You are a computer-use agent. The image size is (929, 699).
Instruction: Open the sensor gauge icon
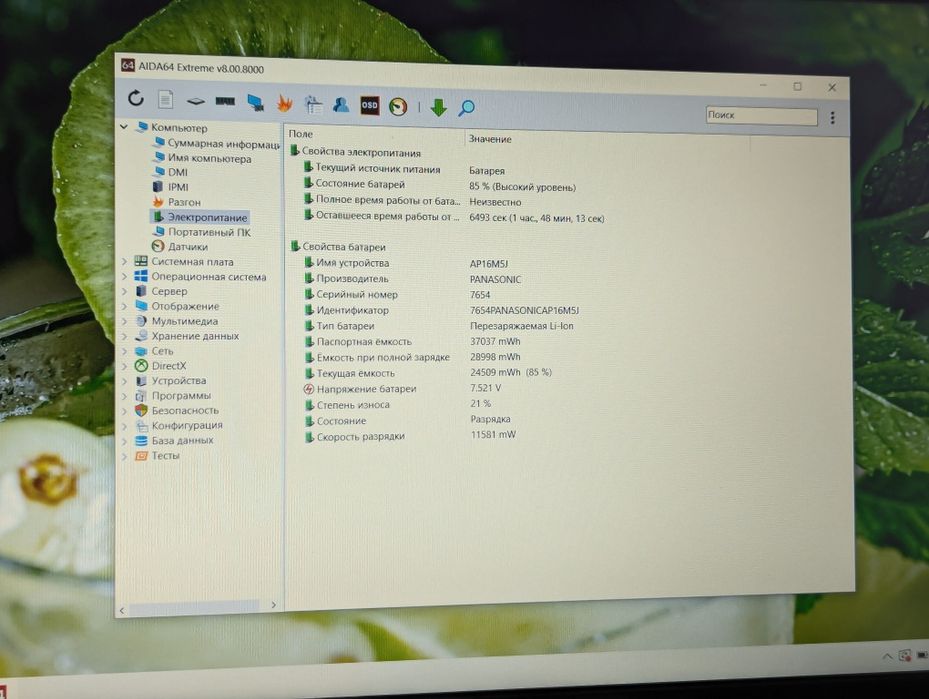pos(398,107)
